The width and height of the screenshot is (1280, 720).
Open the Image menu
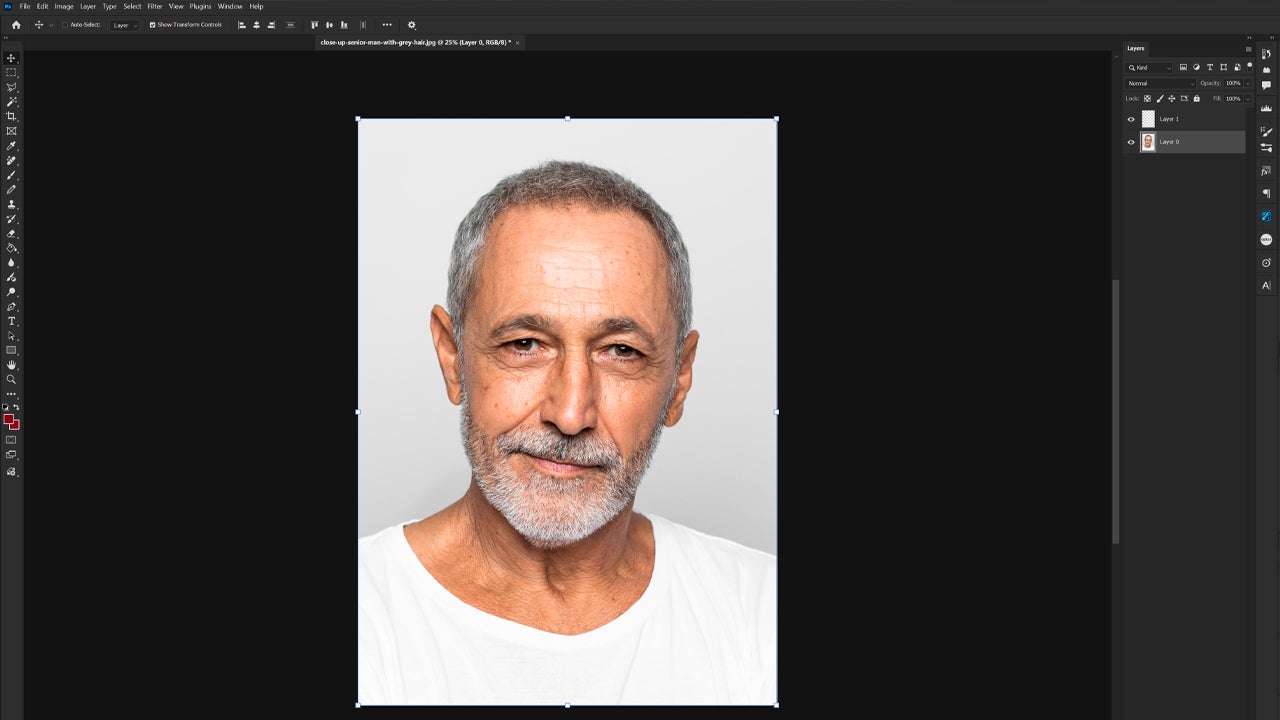(x=64, y=6)
